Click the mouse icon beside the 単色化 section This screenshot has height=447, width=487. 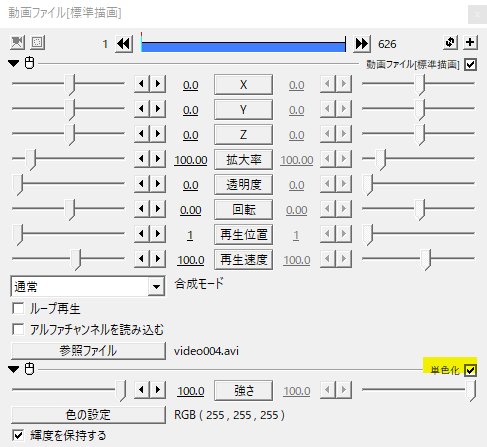(x=30, y=369)
